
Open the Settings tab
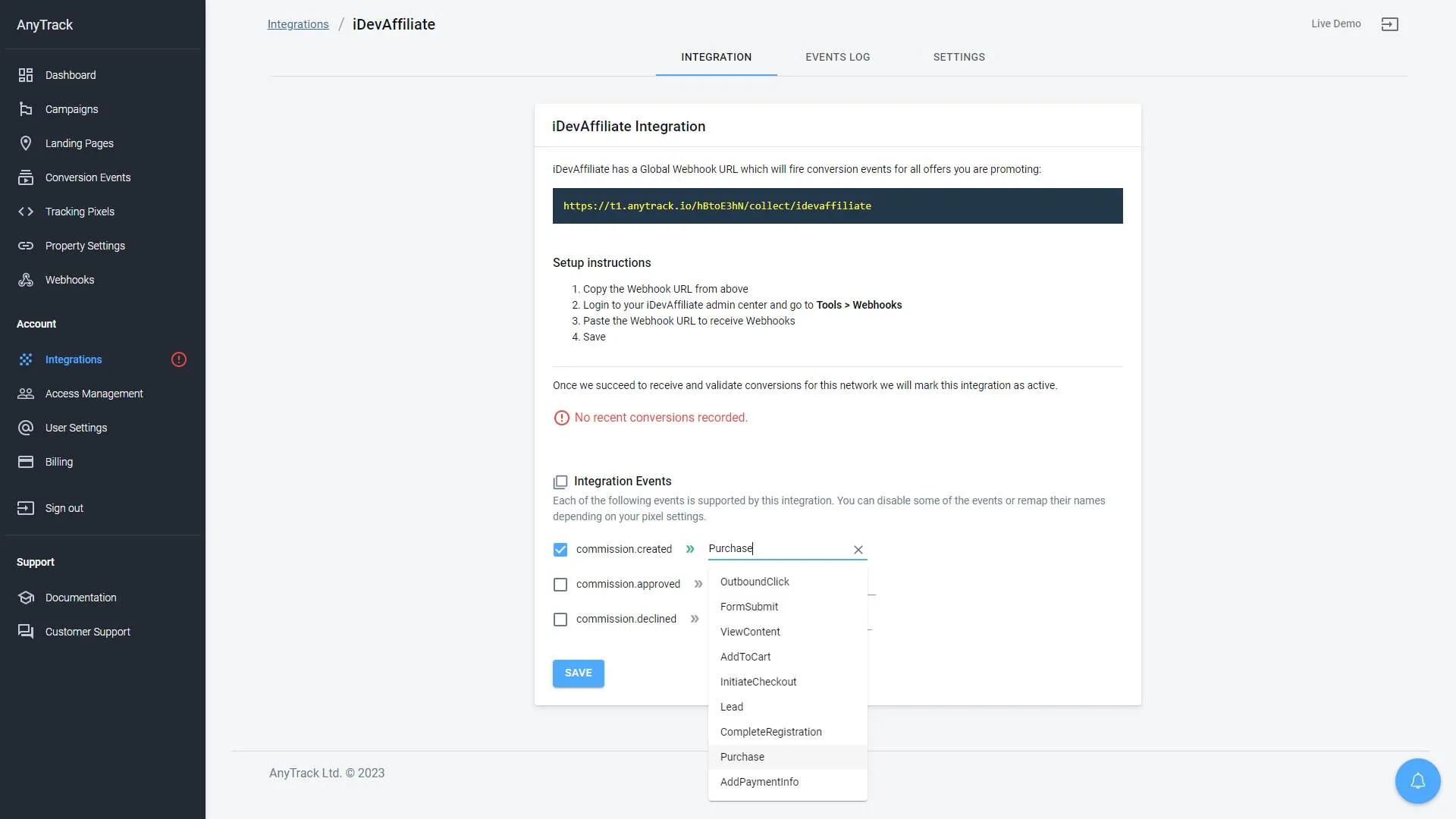pos(959,57)
